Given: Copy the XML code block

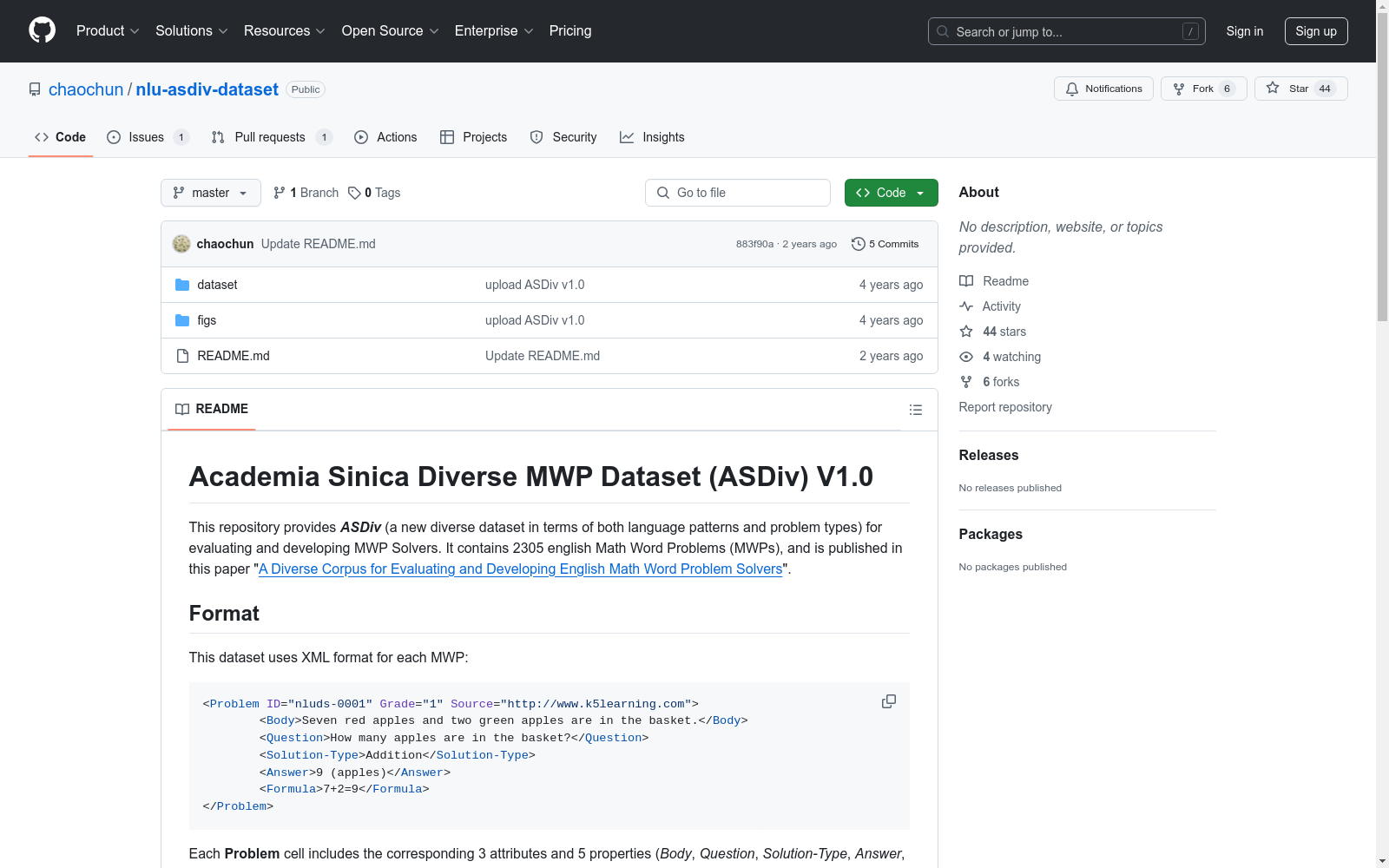Looking at the screenshot, I should click(x=889, y=701).
